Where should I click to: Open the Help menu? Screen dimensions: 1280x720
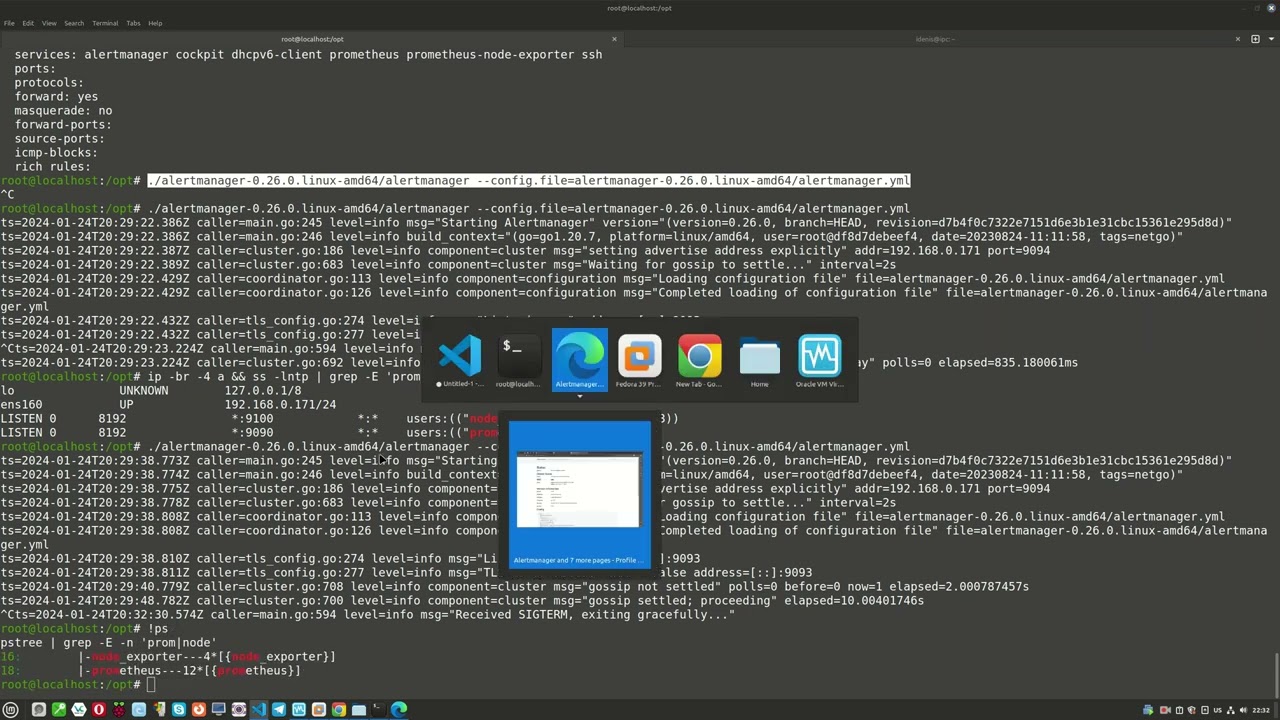(155, 23)
